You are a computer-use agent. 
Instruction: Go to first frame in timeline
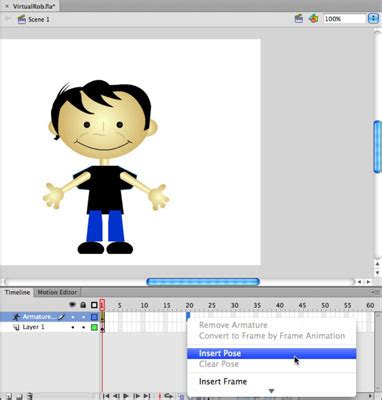pos(106,396)
